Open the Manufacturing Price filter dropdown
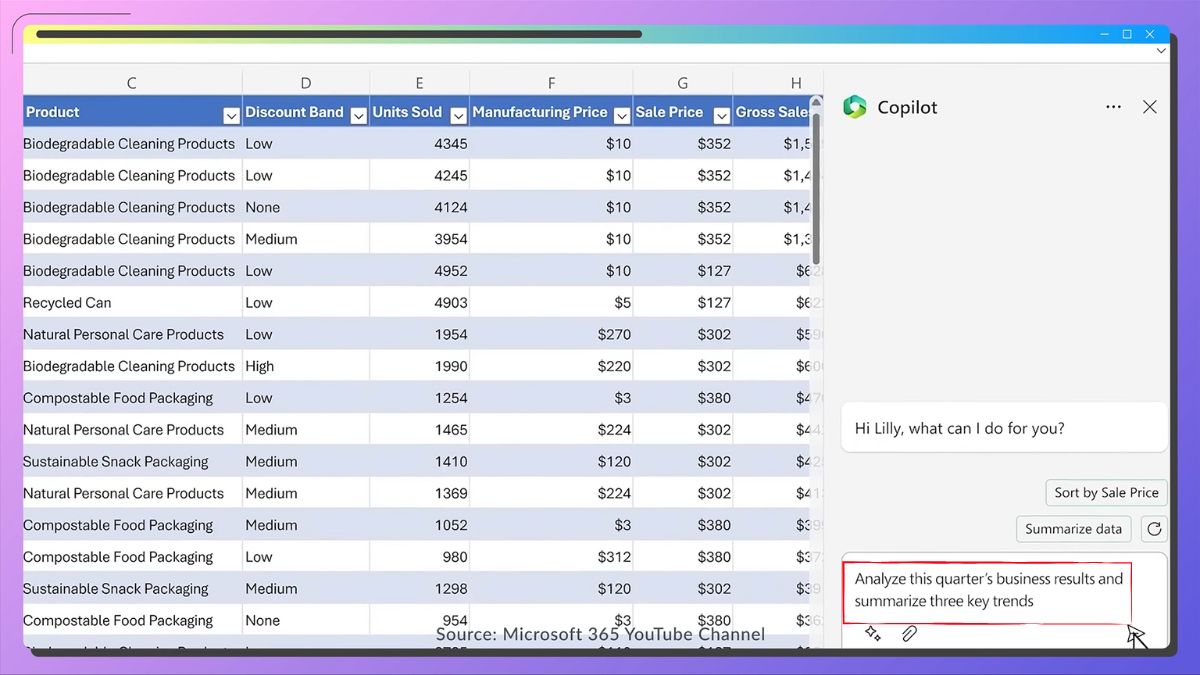 pyautogui.click(x=621, y=115)
